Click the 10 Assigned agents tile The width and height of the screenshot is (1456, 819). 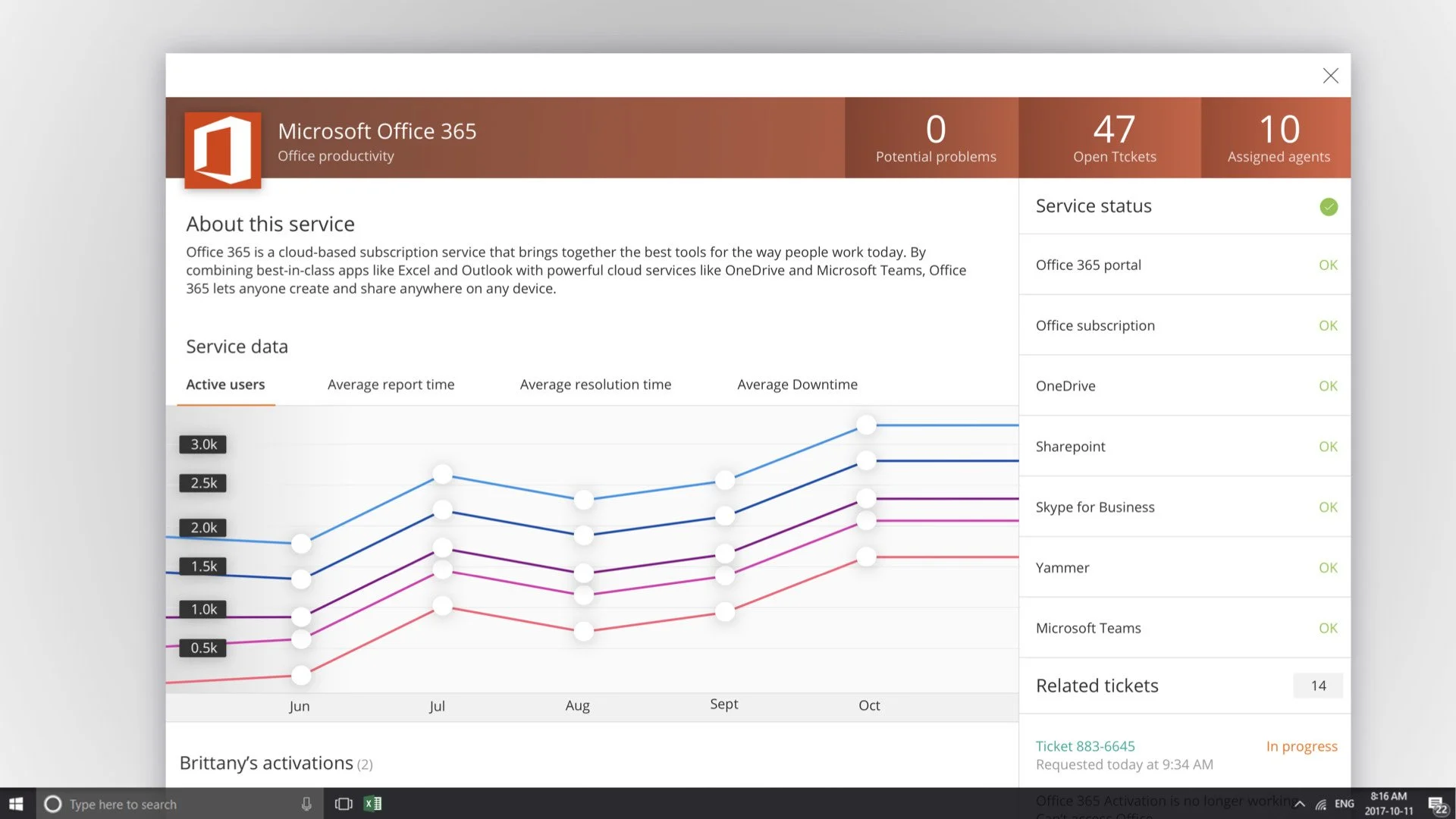click(1278, 138)
